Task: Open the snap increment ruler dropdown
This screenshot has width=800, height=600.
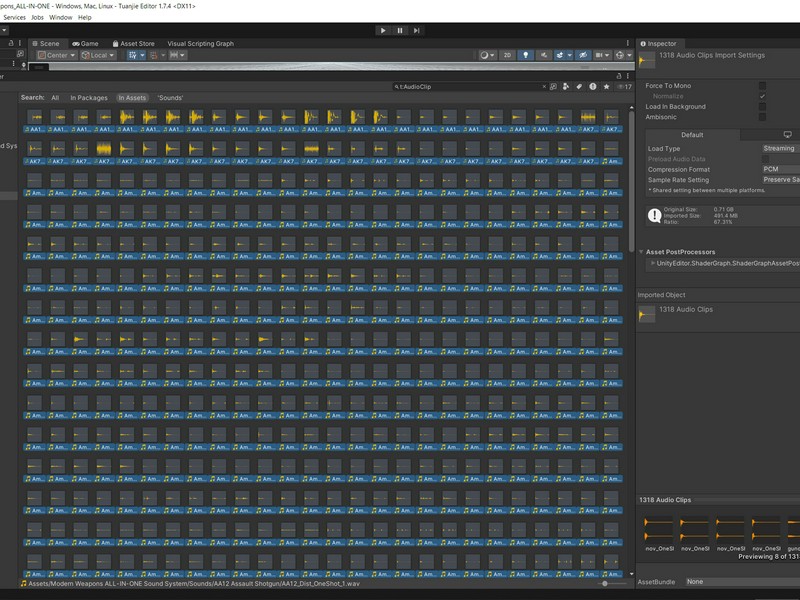Action: pos(178,55)
